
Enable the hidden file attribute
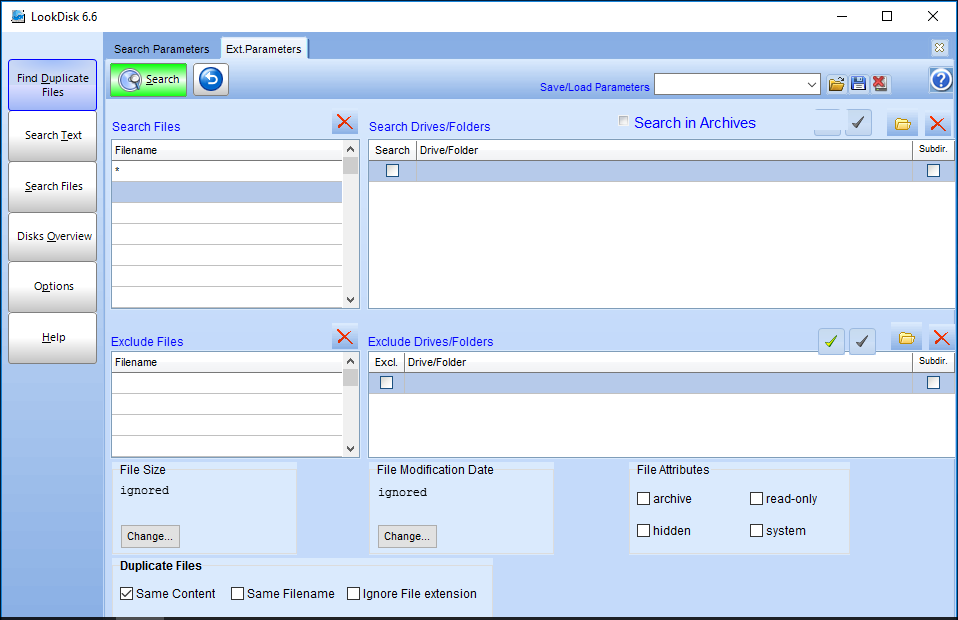pyautogui.click(x=643, y=530)
